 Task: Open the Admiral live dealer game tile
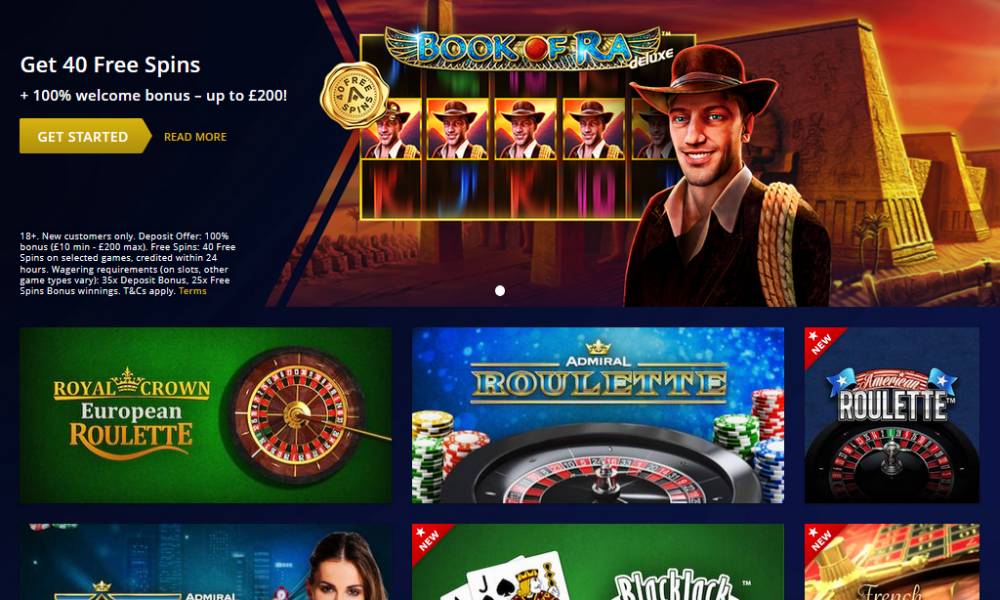point(205,562)
